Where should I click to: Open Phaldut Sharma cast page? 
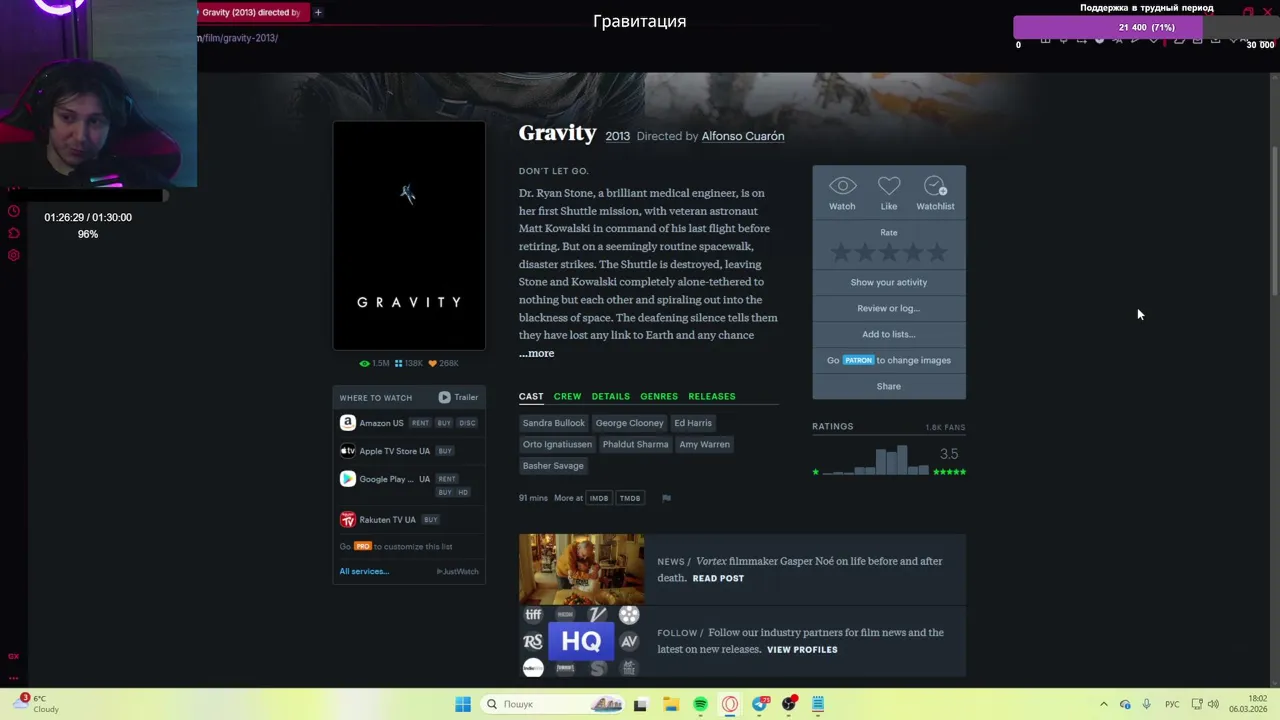pyautogui.click(x=635, y=444)
